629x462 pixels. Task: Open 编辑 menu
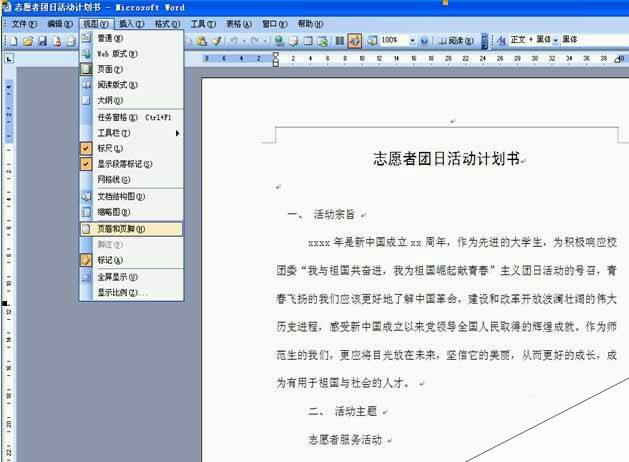click(60, 24)
